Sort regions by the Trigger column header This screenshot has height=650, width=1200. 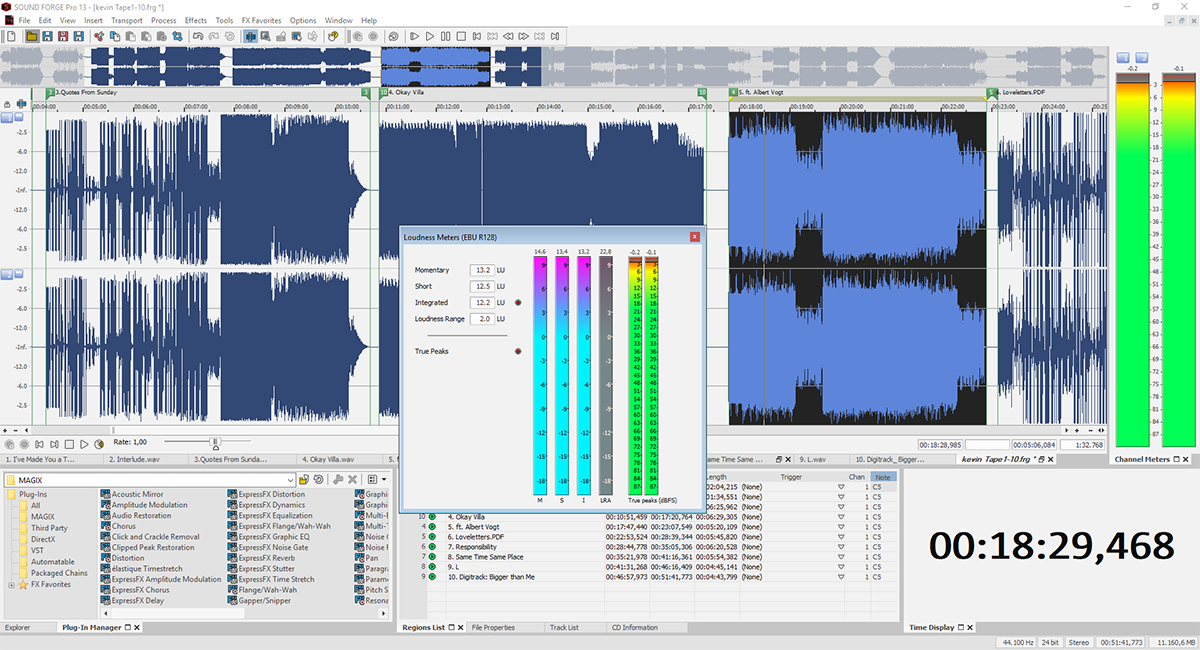pyautogui.click(x=791, y=477)
